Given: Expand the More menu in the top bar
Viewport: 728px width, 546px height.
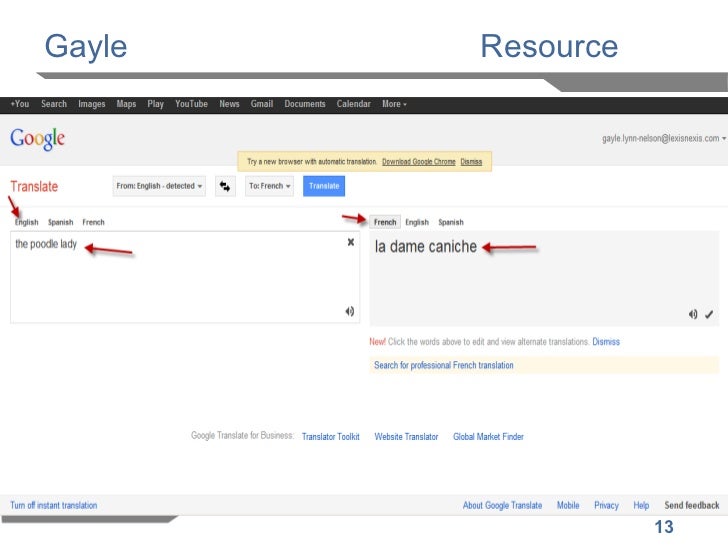Looking at the screenshot, I should click(394, 104).
